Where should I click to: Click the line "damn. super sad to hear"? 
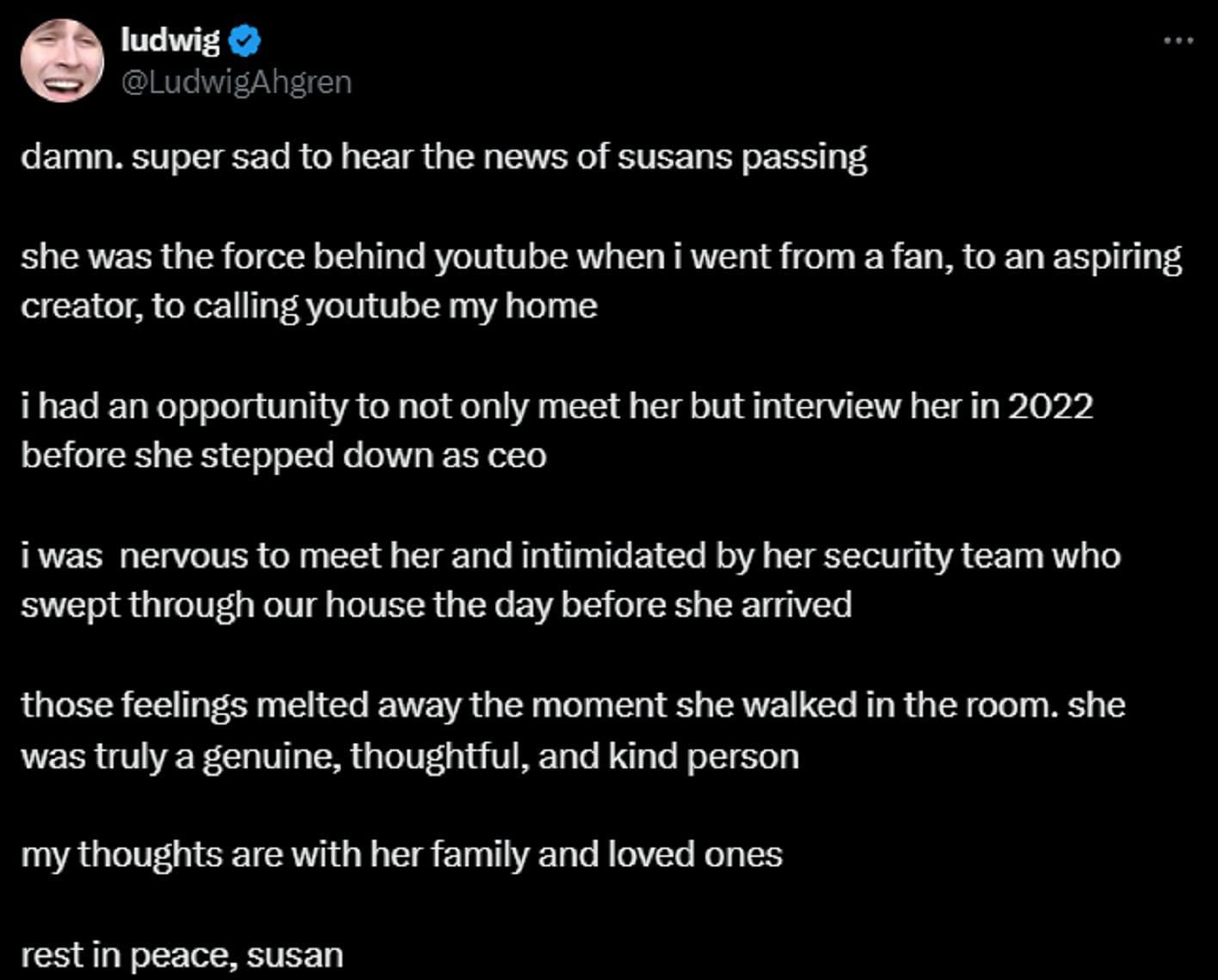click(444, 157)
